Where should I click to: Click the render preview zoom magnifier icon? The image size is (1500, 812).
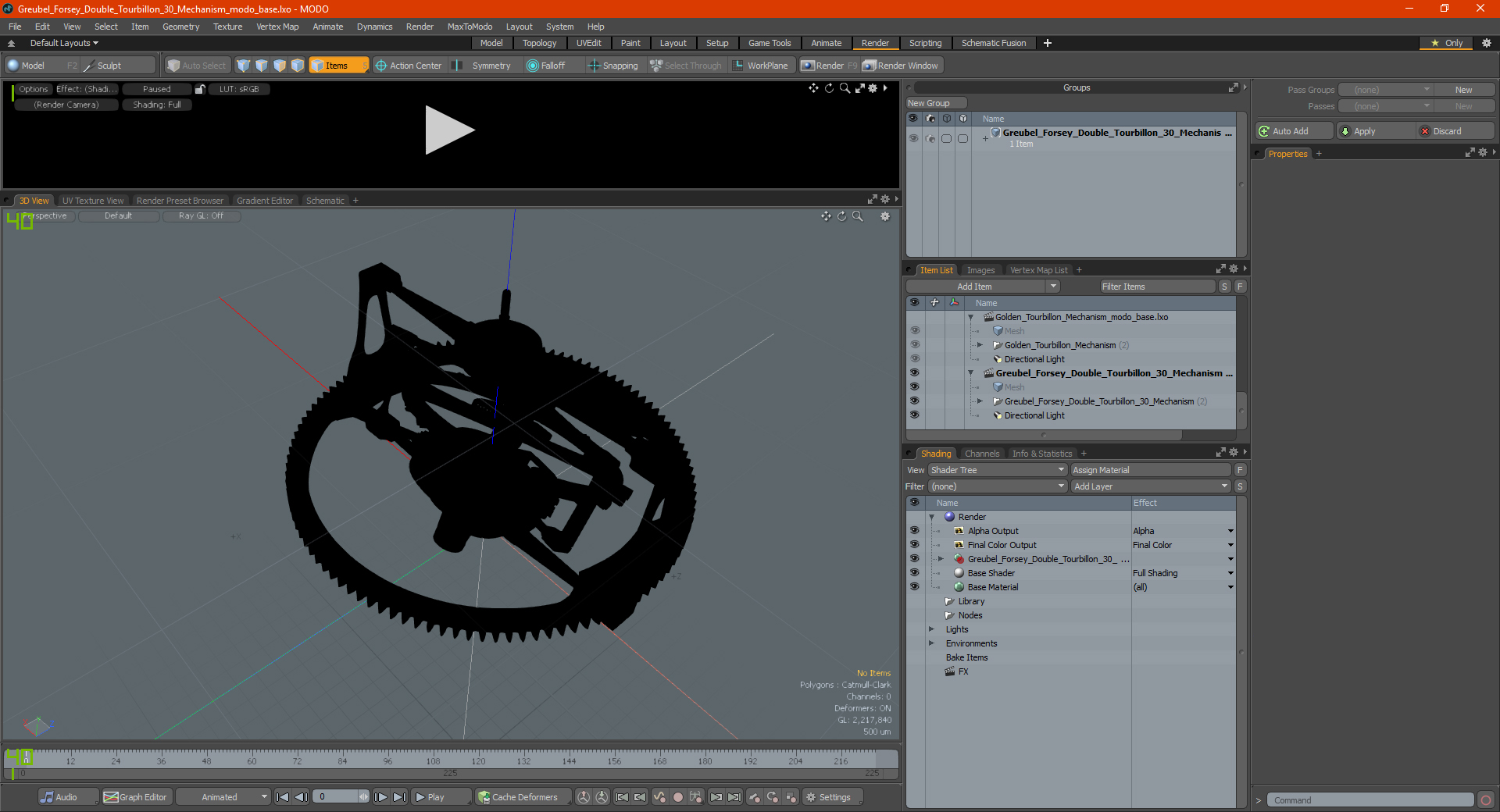coord(845,88)
